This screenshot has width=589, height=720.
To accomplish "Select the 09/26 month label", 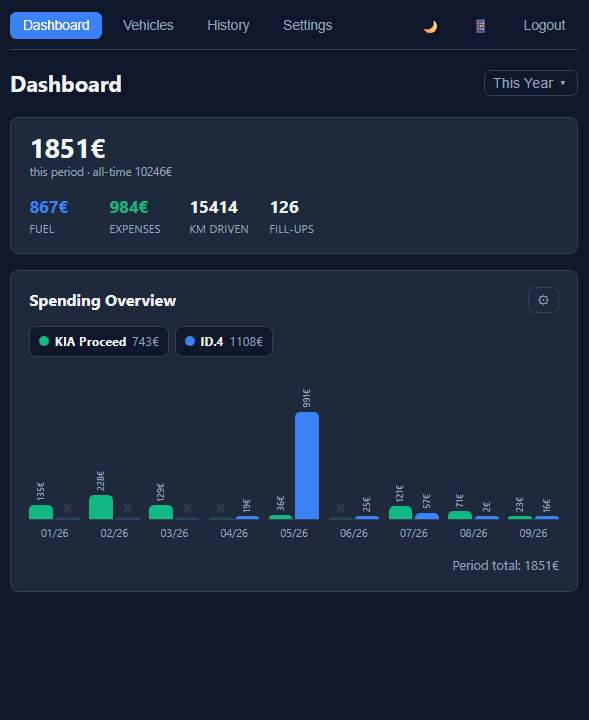I will [533, 533].
